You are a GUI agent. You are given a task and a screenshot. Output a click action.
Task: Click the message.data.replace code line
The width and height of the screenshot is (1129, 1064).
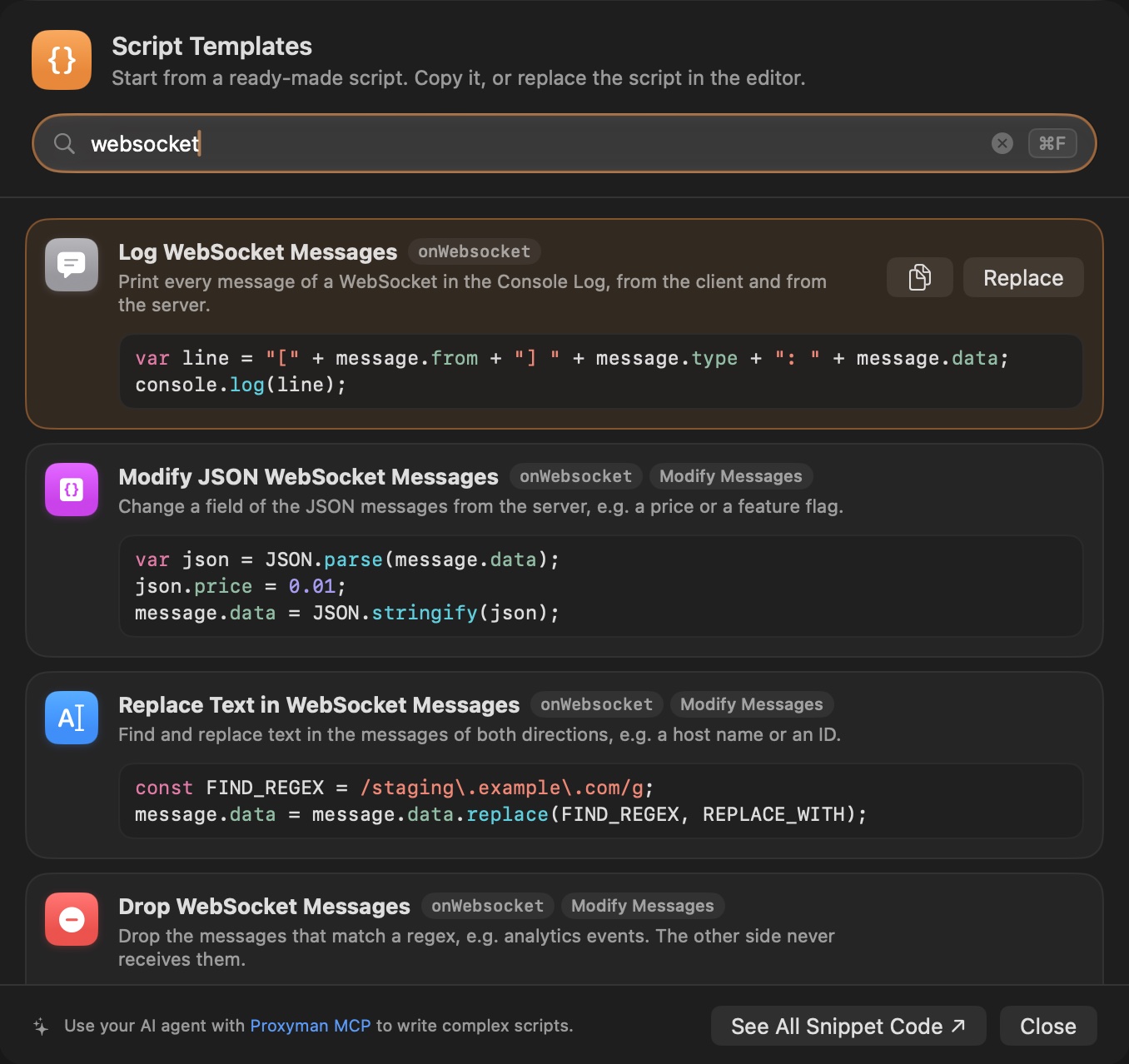500,814
